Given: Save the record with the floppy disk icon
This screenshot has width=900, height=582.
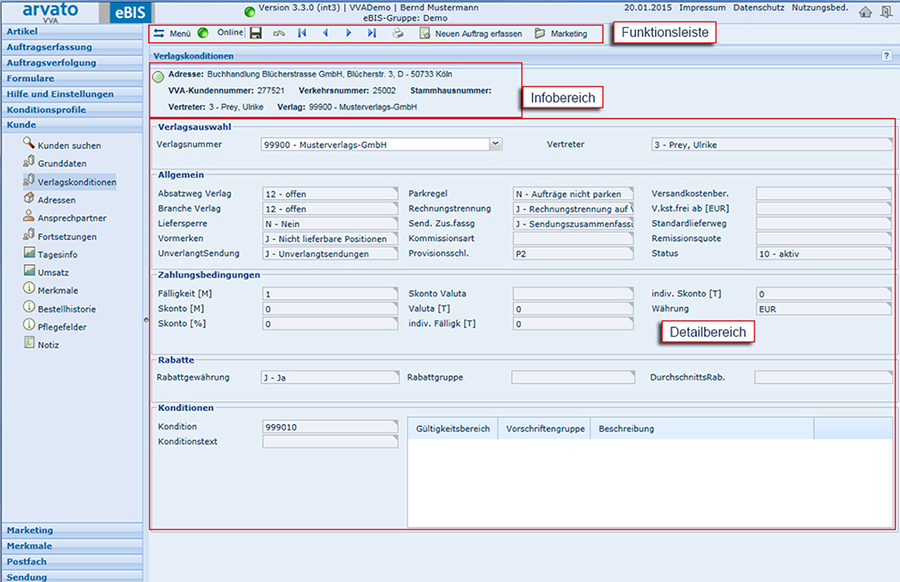Looking at the screenshot, I should tap(256, 33).
